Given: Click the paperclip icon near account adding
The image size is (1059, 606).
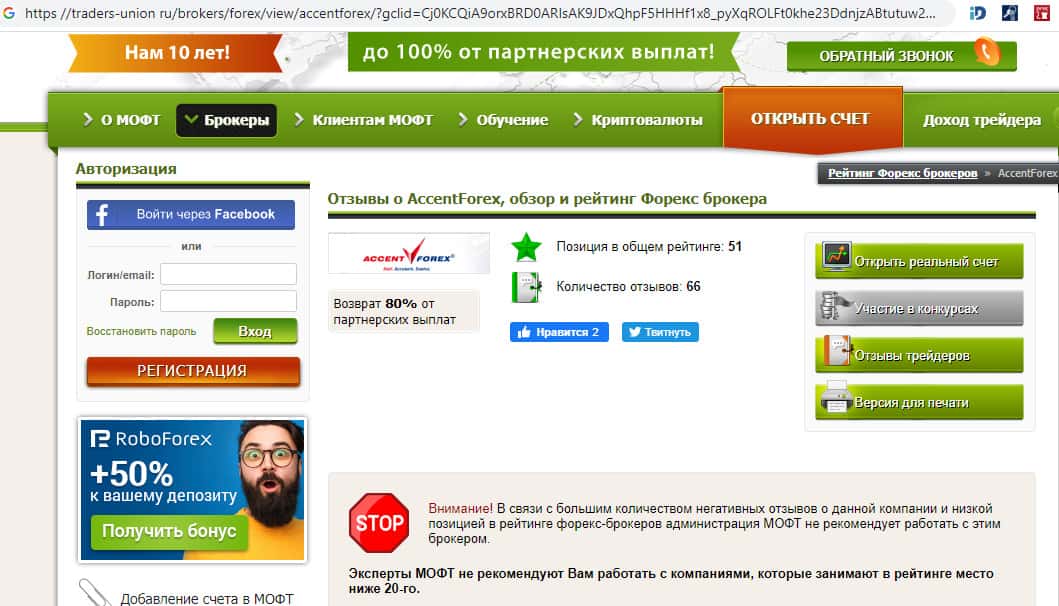Looking at the screenshot, I should [95, 592].
